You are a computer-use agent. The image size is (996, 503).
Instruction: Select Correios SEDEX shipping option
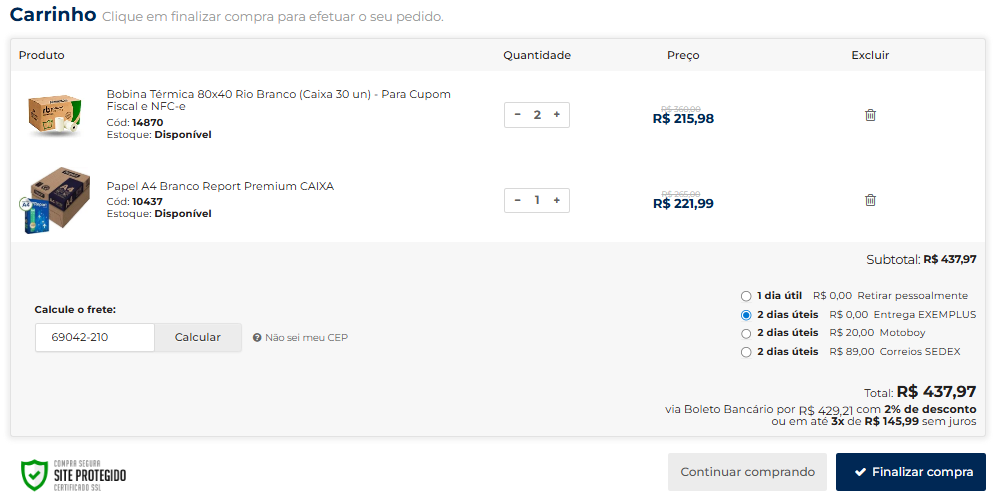tap(746, 352)
